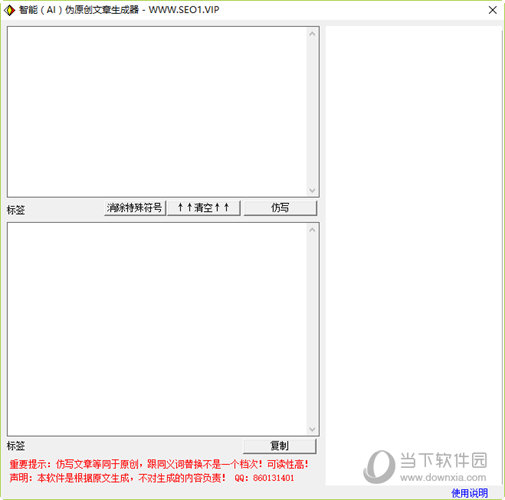Clear text with the ↑↑清空↑↑ button

(203, 208)
